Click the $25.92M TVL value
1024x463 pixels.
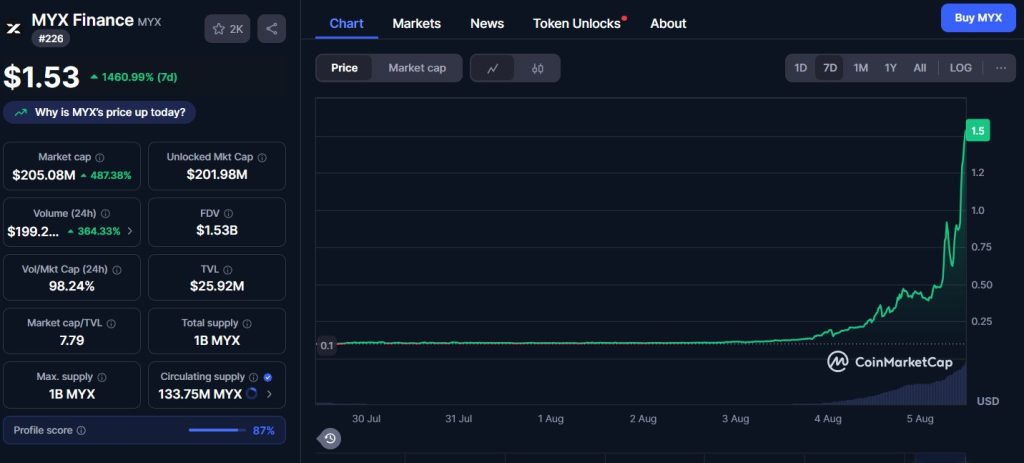coord(217,286)
